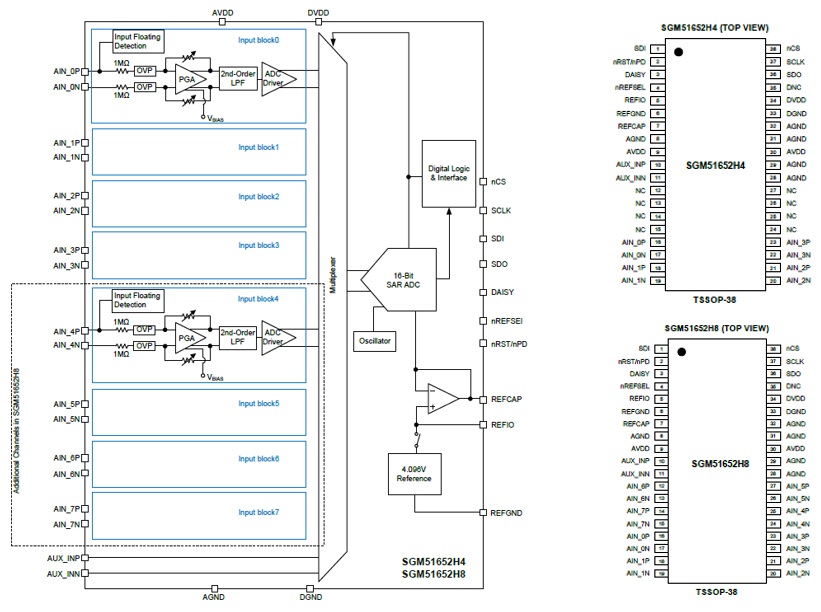The width and height of the screenshot is (821, 612).
Task: Click the AVDD label atop the block diagram
Action: click(223, 13)
